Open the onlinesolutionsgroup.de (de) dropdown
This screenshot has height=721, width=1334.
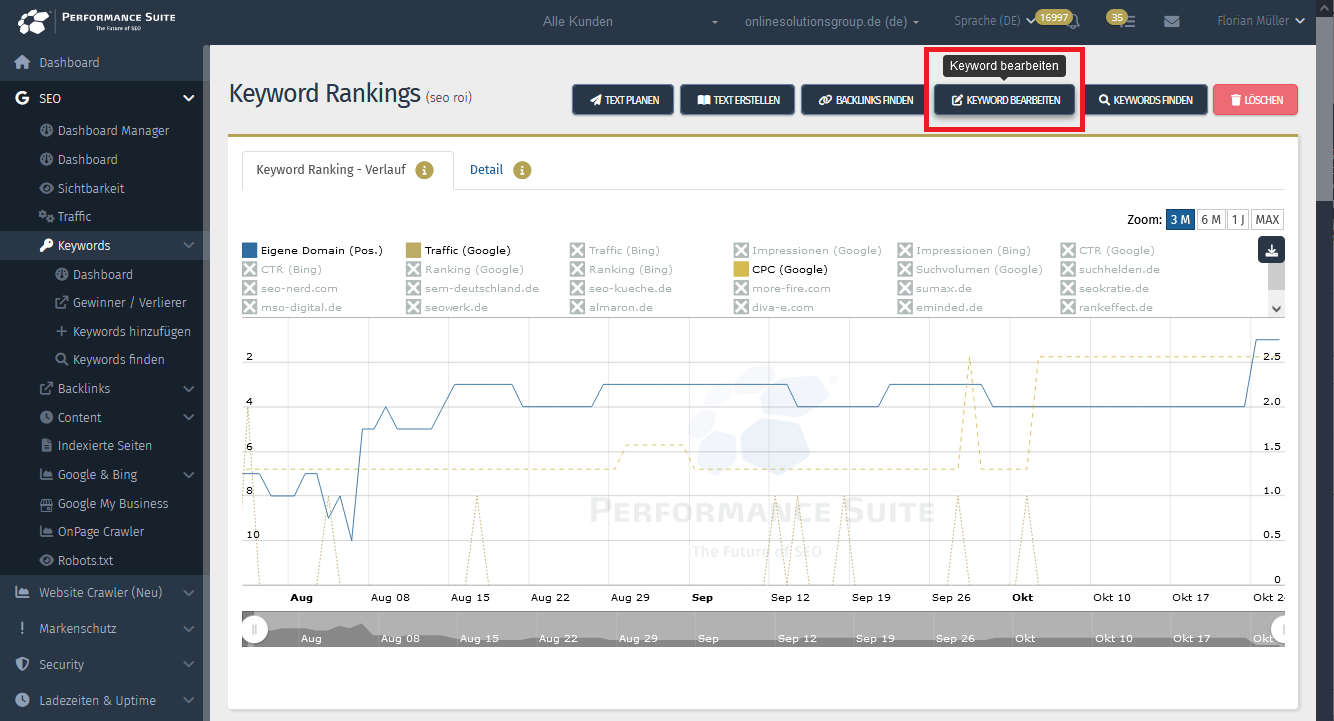click(832, 21)
